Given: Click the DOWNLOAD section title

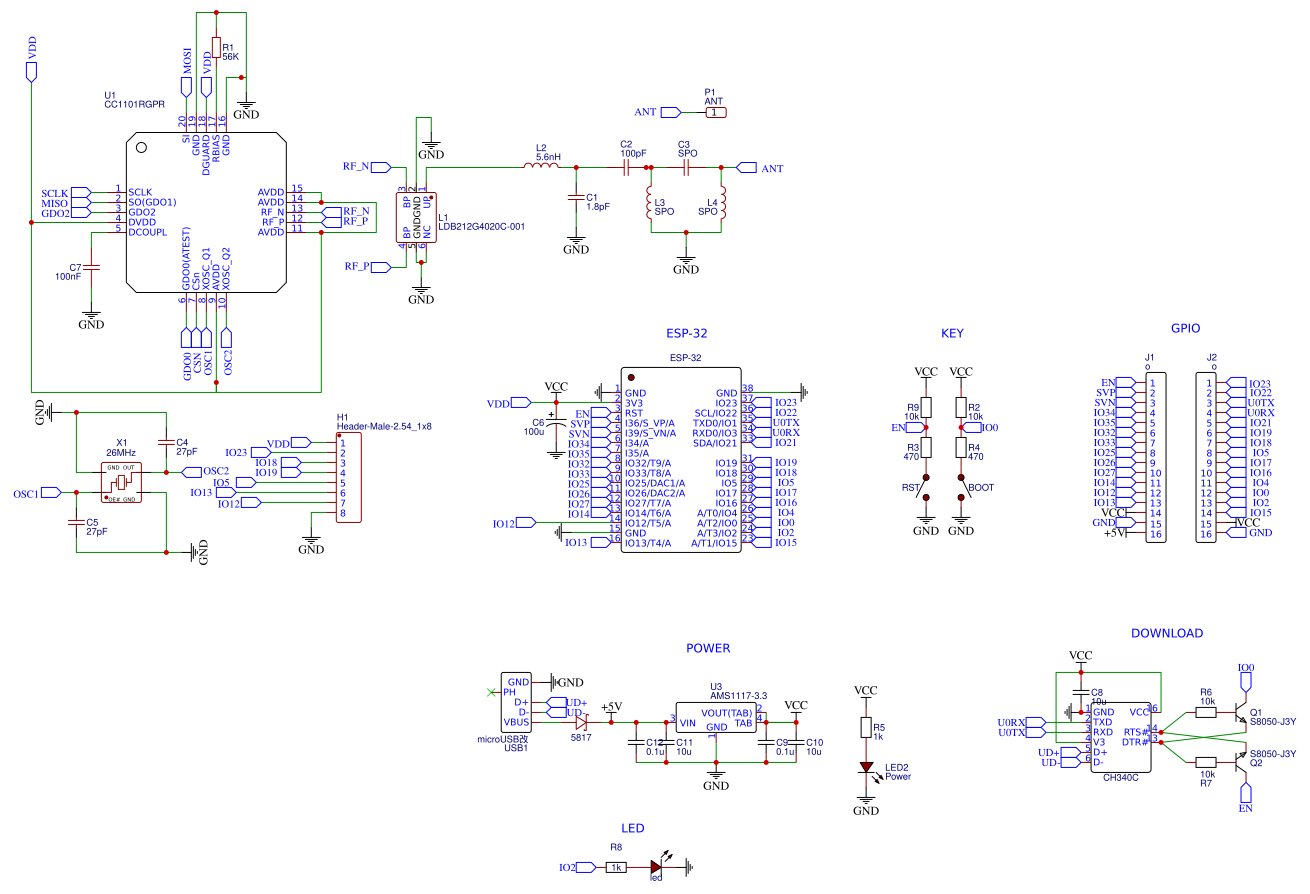Looking at the screenshot, I should pyautogui.click(x=1167, y=633).
